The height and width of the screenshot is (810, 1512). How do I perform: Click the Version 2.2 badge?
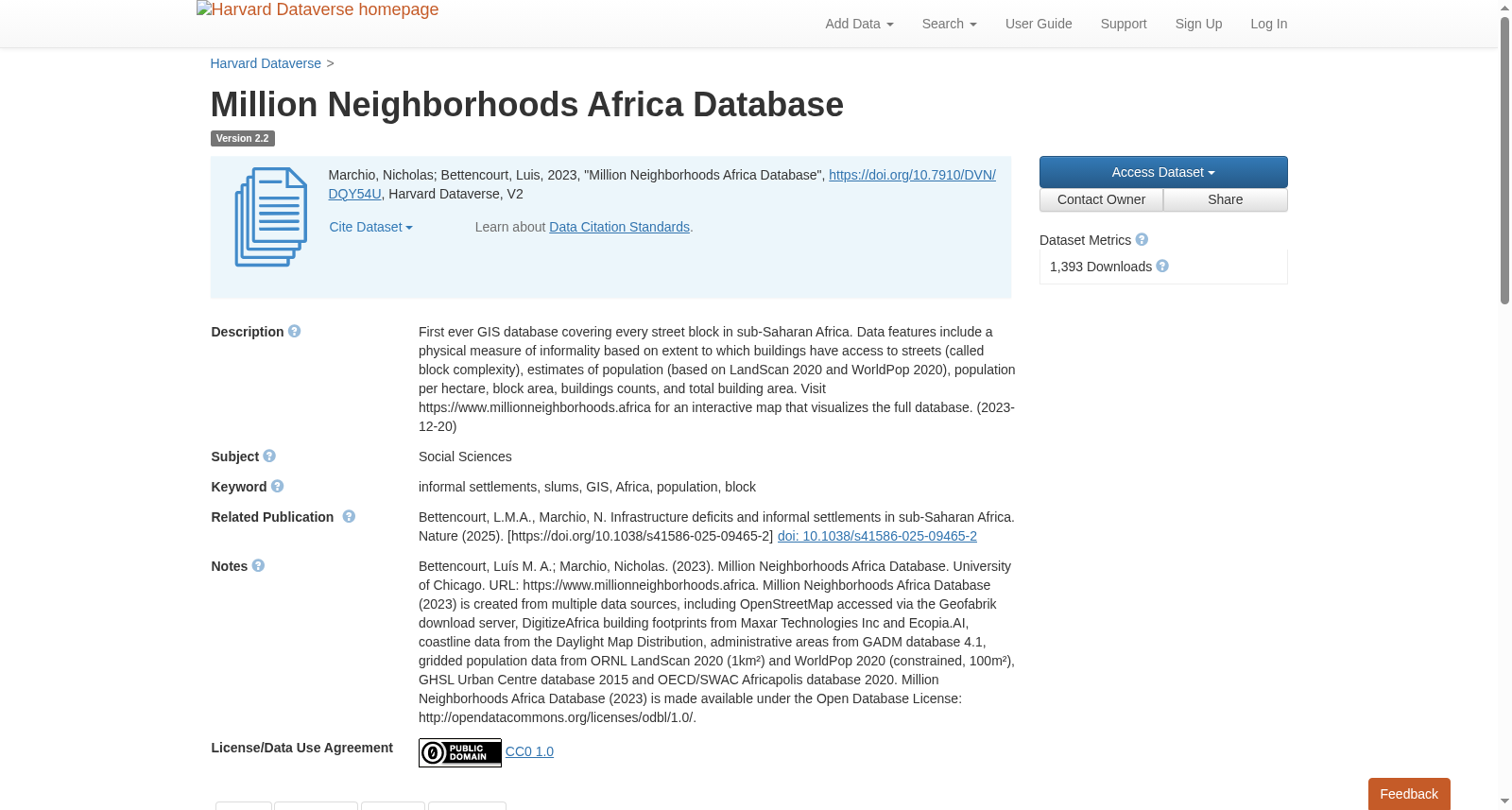click(x=242, y=138)
